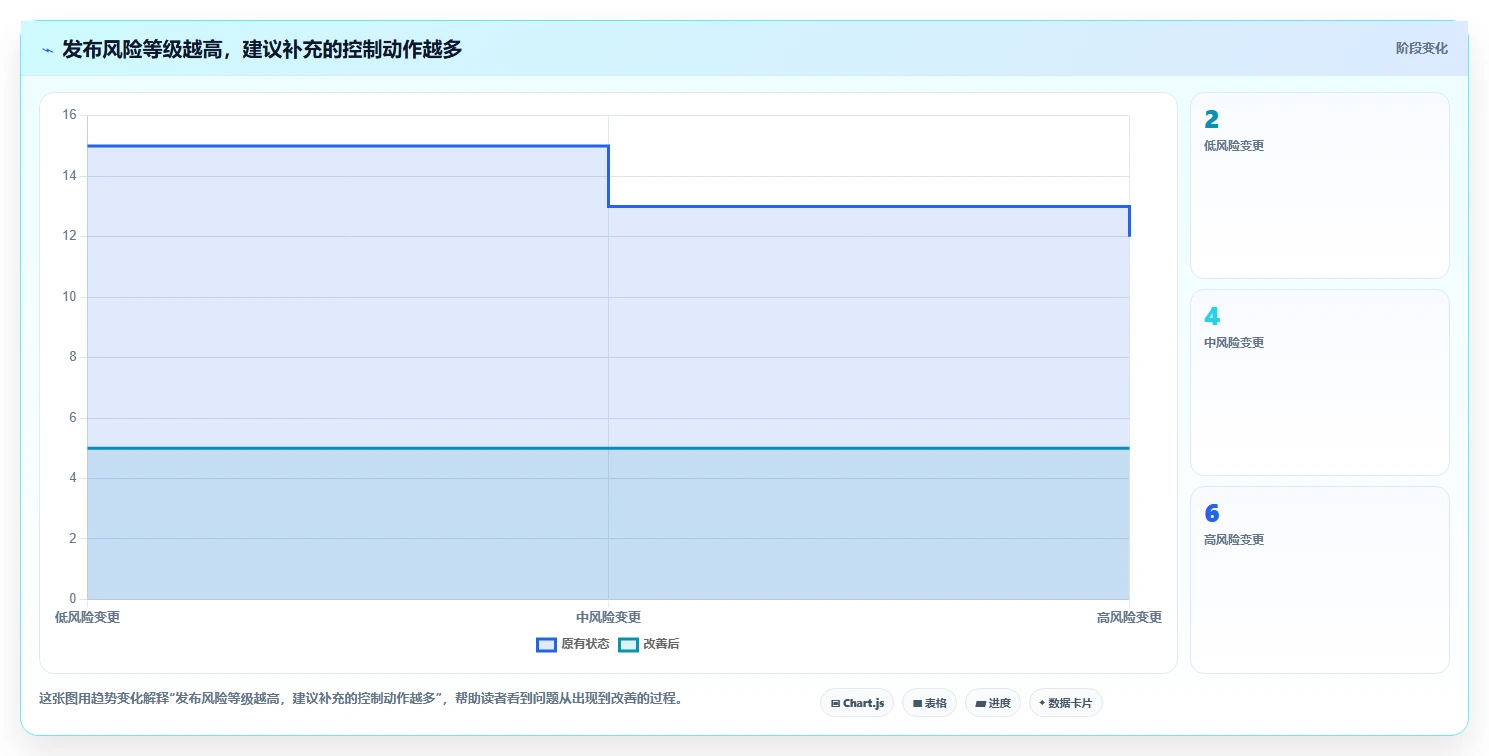
Task: Toggle the 改善后 legend item
Action: (x=649, y=644)
